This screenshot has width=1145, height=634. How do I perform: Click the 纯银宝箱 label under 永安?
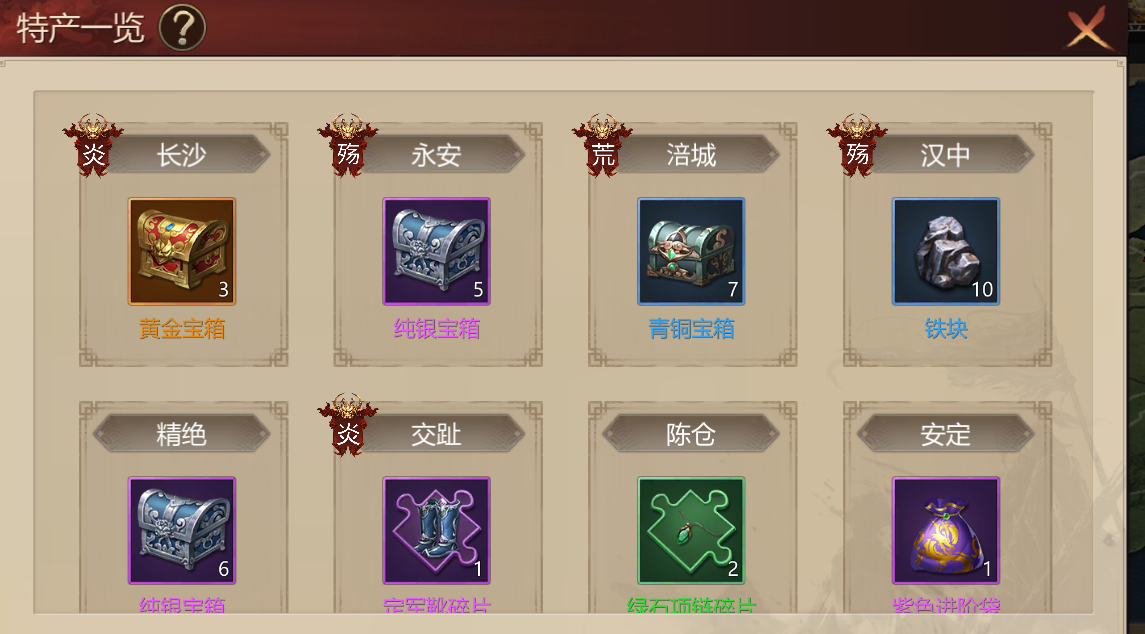pyautogui.click(x=437, y=329)
